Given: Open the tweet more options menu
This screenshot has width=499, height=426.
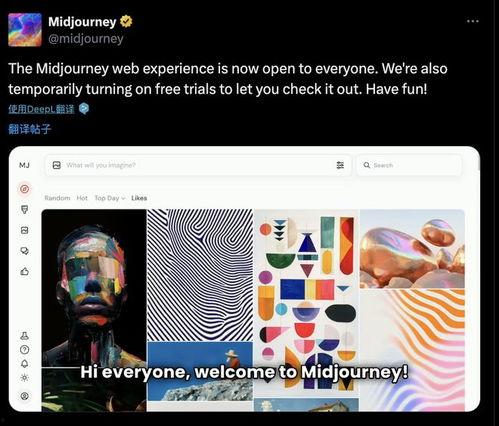Looking at the screenshot, I should (473, 21).
